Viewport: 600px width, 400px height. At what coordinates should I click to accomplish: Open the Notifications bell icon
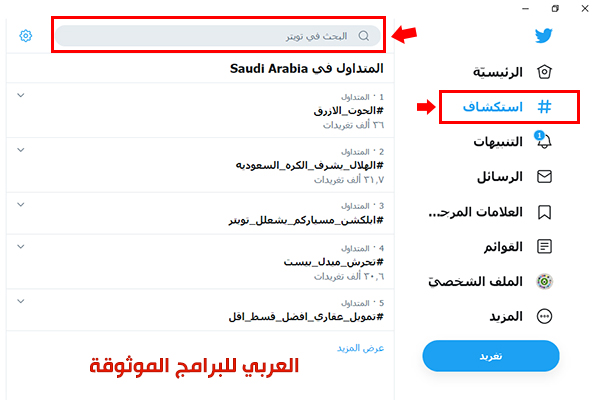pyautogui.click(x=545, y=142)
